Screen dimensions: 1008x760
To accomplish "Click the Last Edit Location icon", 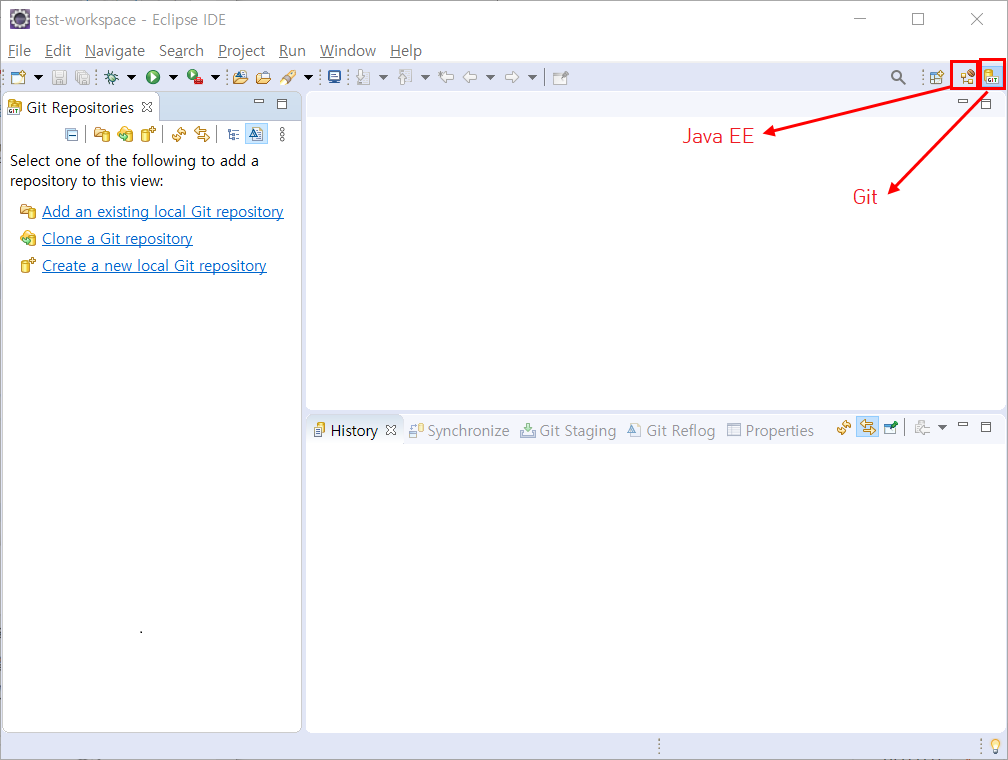I will 446,78.
